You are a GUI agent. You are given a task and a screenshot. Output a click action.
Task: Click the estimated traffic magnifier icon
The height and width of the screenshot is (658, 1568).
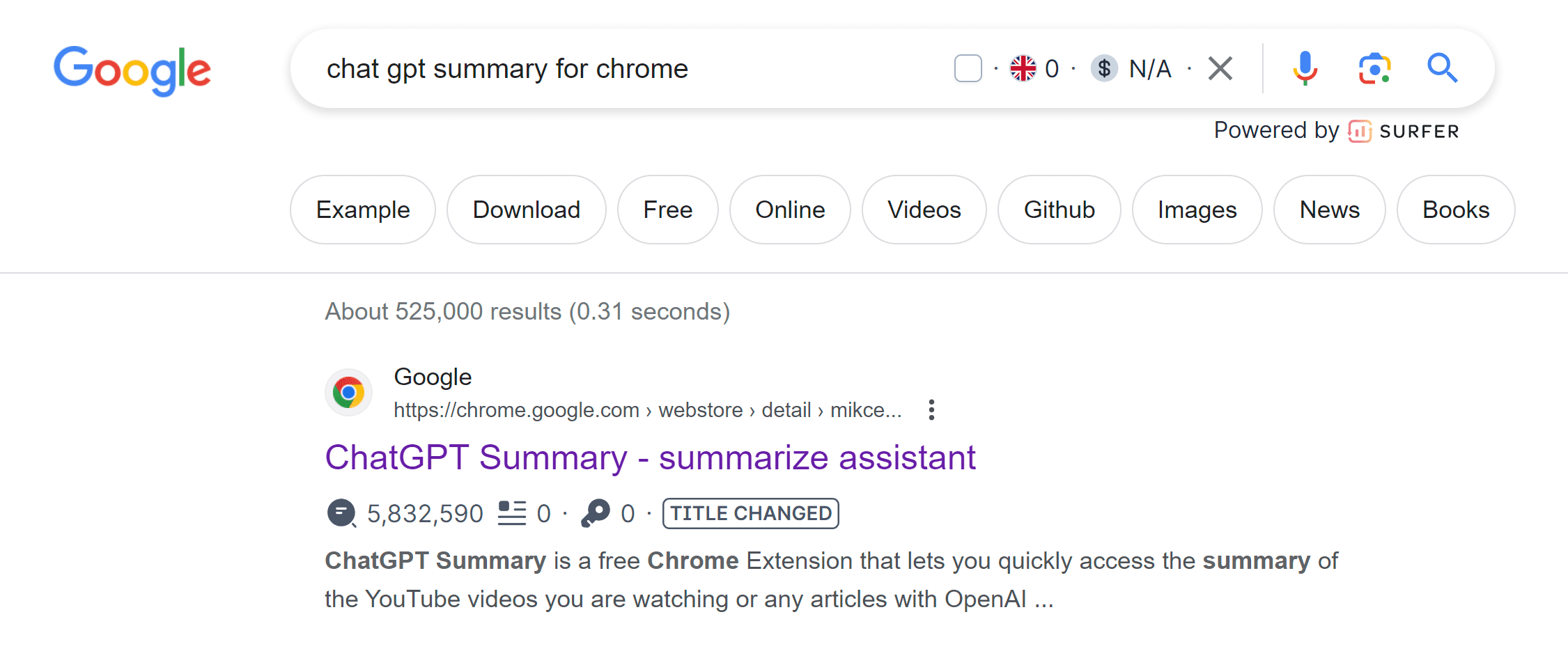pos(341,514)
